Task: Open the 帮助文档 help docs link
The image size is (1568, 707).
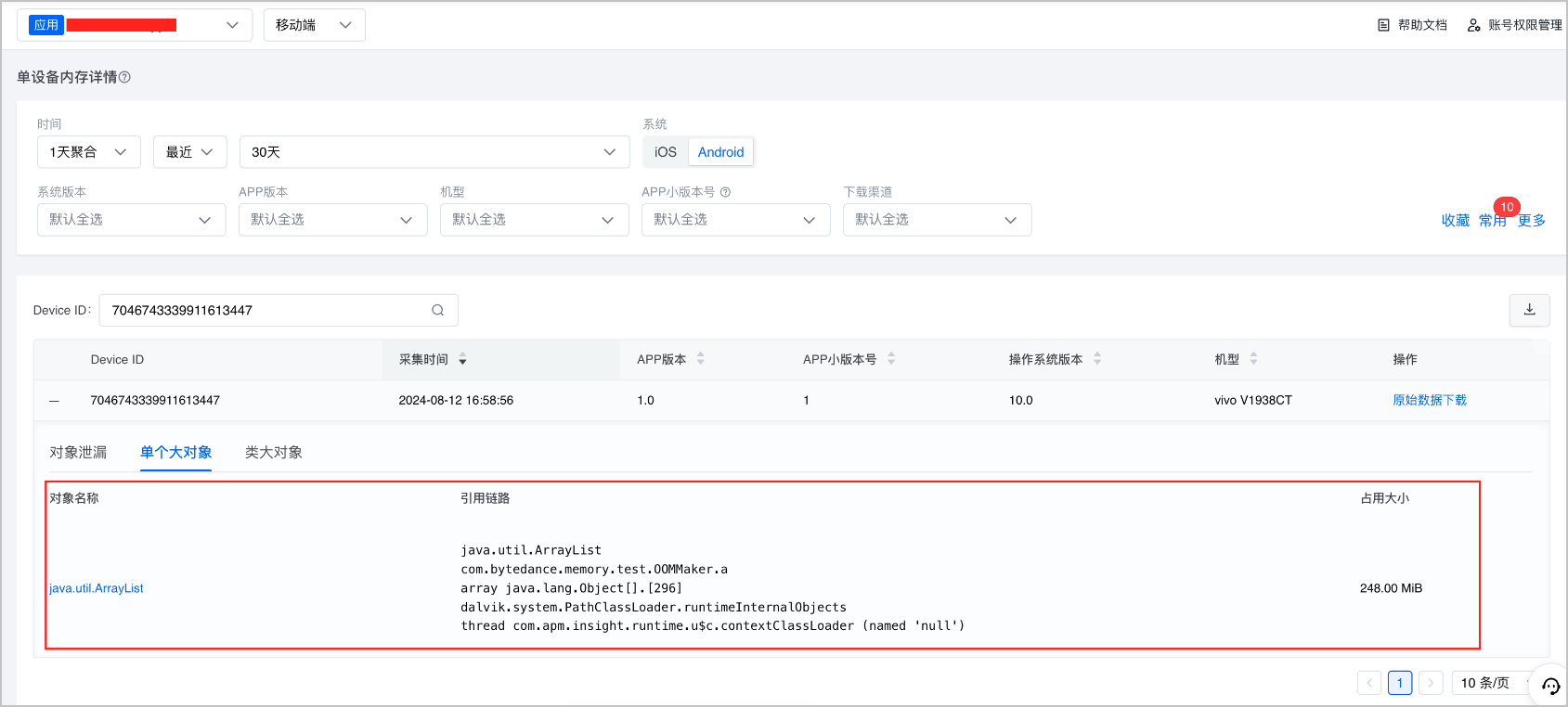Action: point(1412,25)
